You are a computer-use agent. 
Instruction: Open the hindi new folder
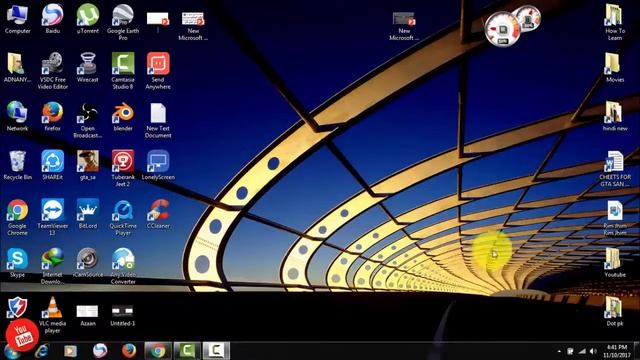[615, 116]
